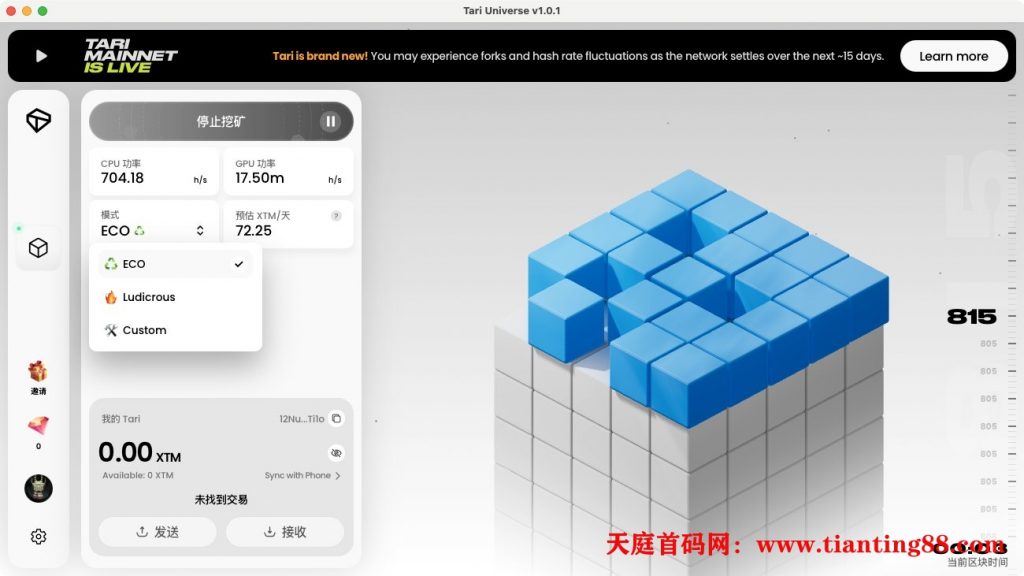1024x576 pixels.
Task: Expand the ECO mode dropdown selector
Action: coord(154,224)
